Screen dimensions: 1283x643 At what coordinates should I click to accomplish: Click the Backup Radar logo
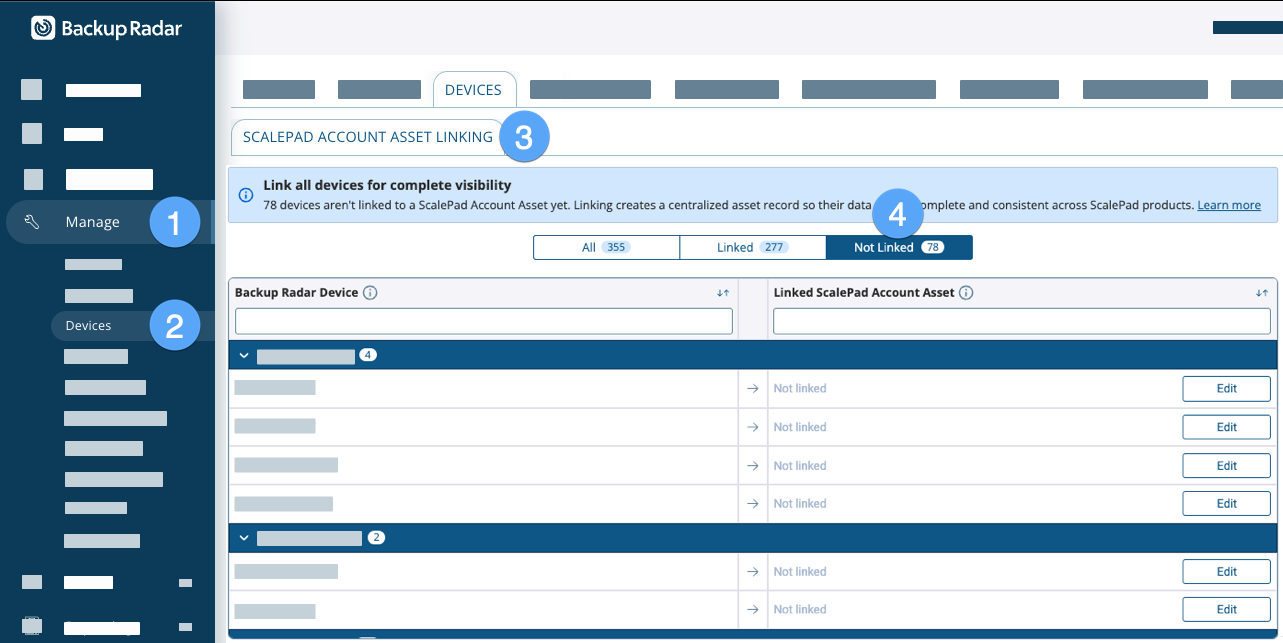(107, 28)
